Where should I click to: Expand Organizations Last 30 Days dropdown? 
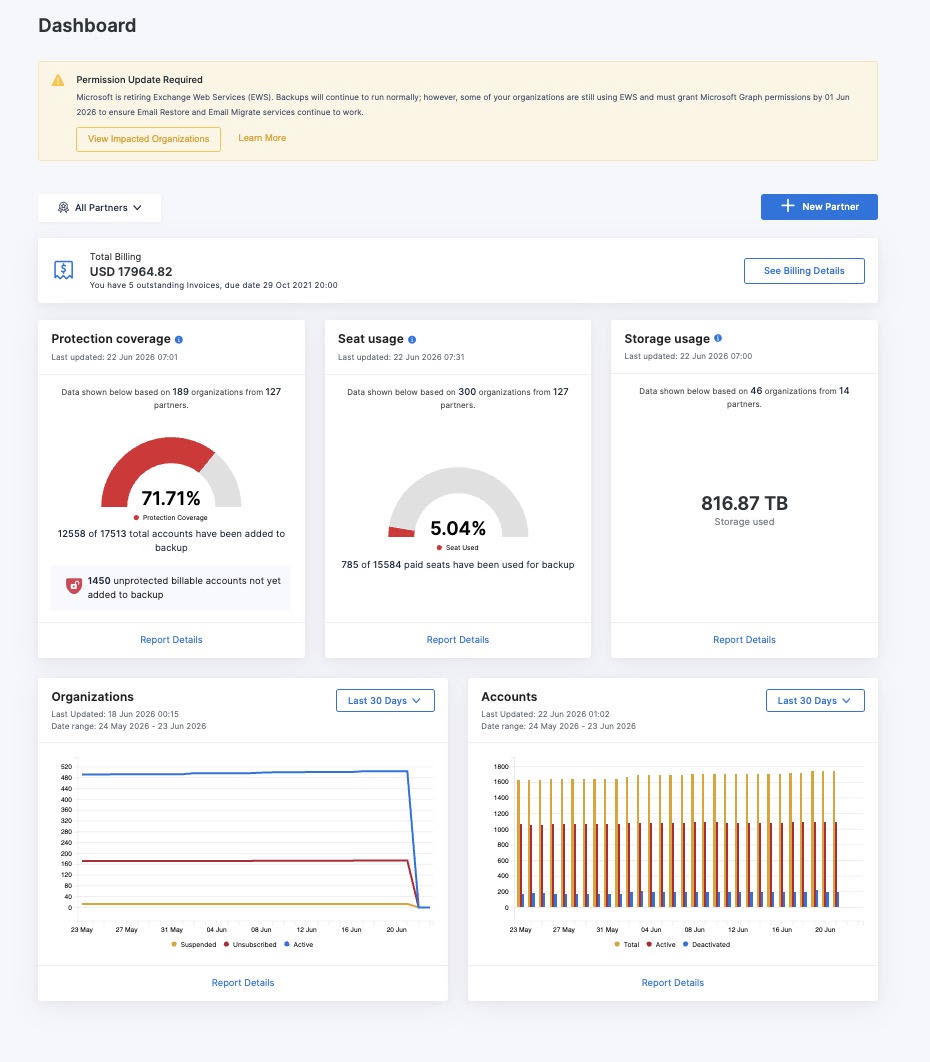point(385,700)
